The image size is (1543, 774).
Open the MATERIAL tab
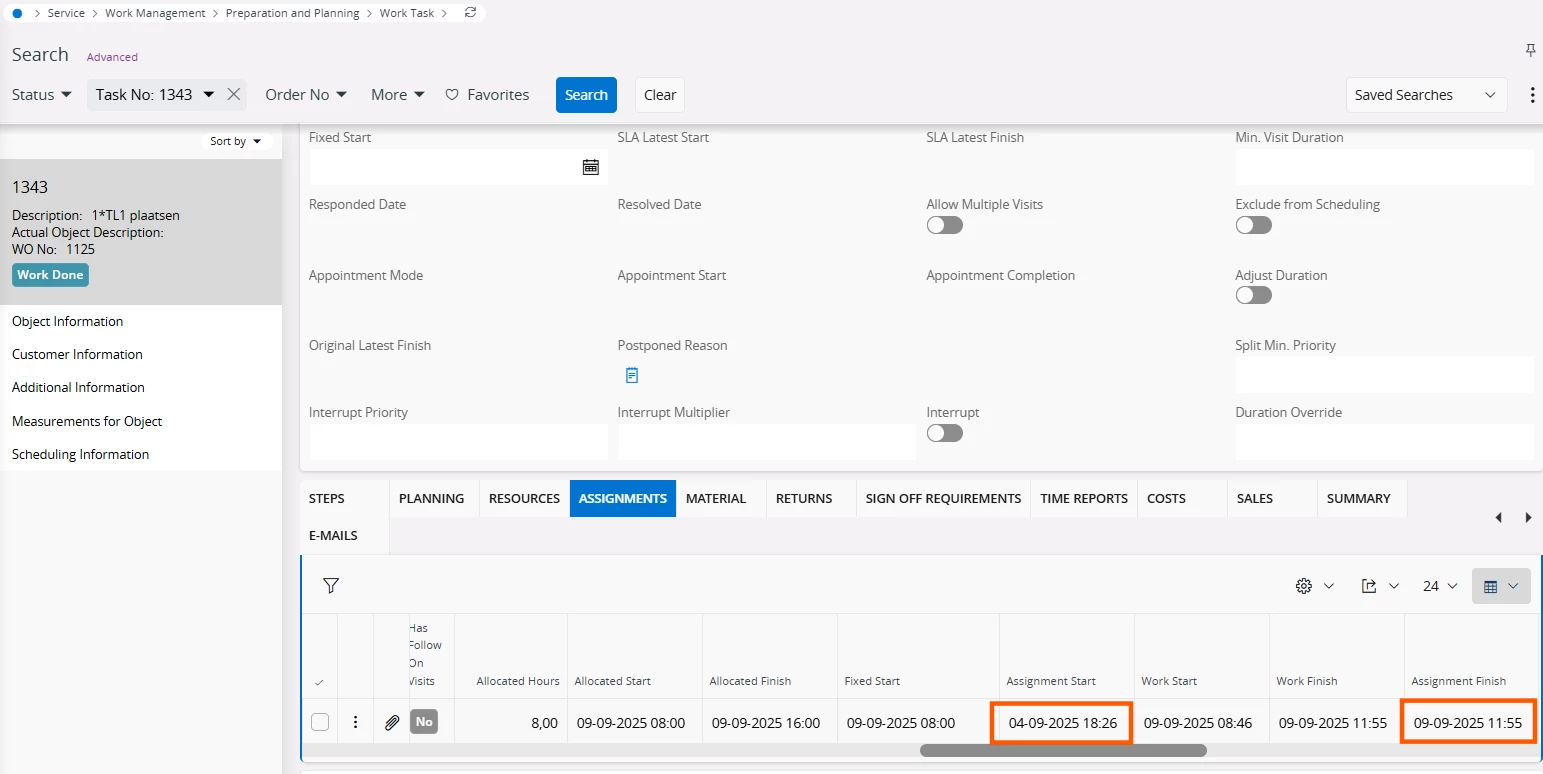pyautogui.click(x=716, y=498)
